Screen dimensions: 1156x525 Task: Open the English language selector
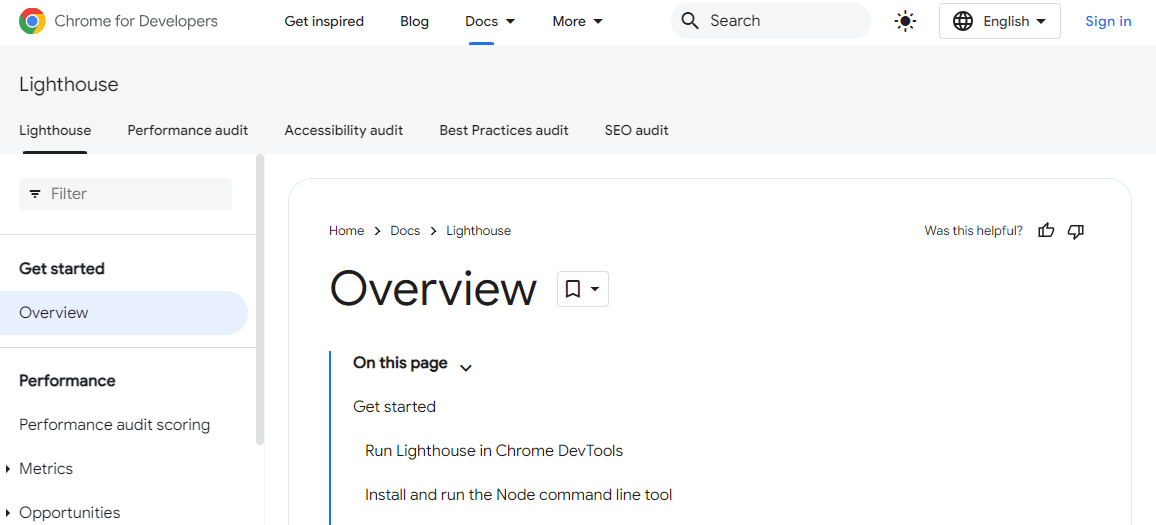(1000, 21)
